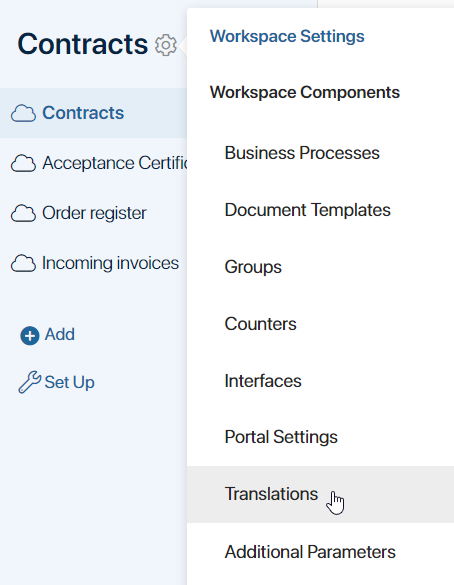
Task: Navigate to Incoming invoices in sidebar
Action: tap(110, 263)
